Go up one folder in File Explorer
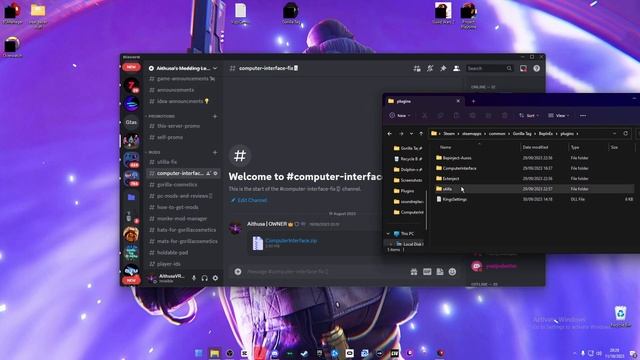Viewport: 640px width, 360px height. point(421,133)
